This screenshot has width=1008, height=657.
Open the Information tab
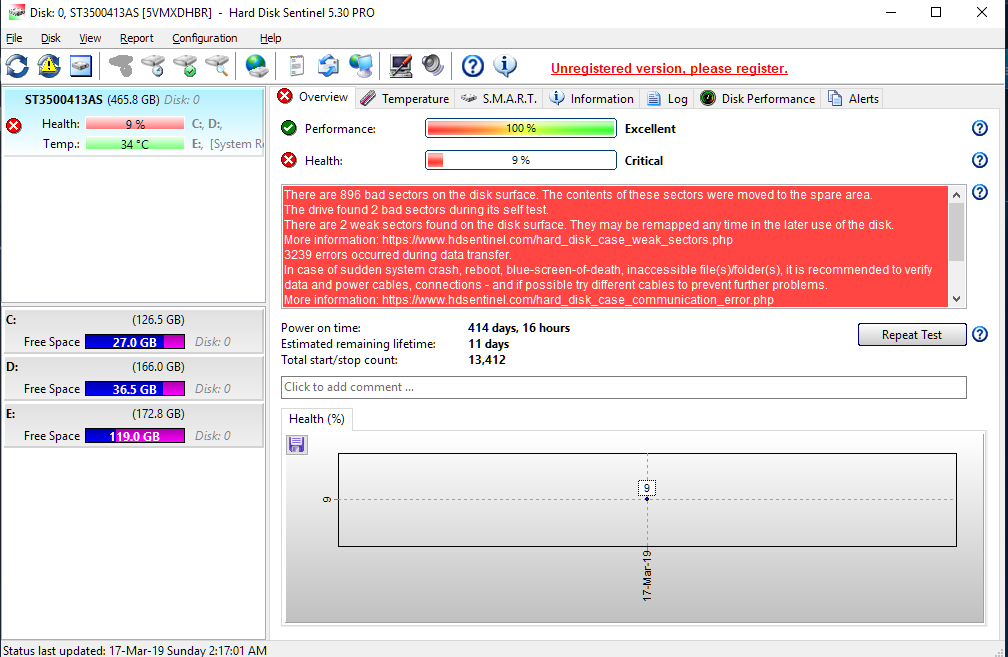[x=592, y=98]
